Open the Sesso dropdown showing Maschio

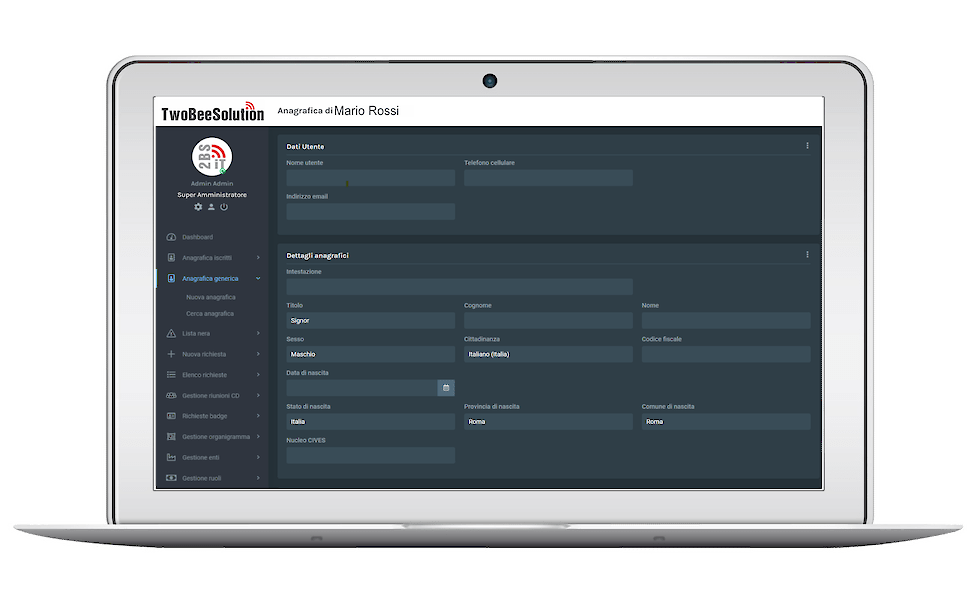point(370,355)
